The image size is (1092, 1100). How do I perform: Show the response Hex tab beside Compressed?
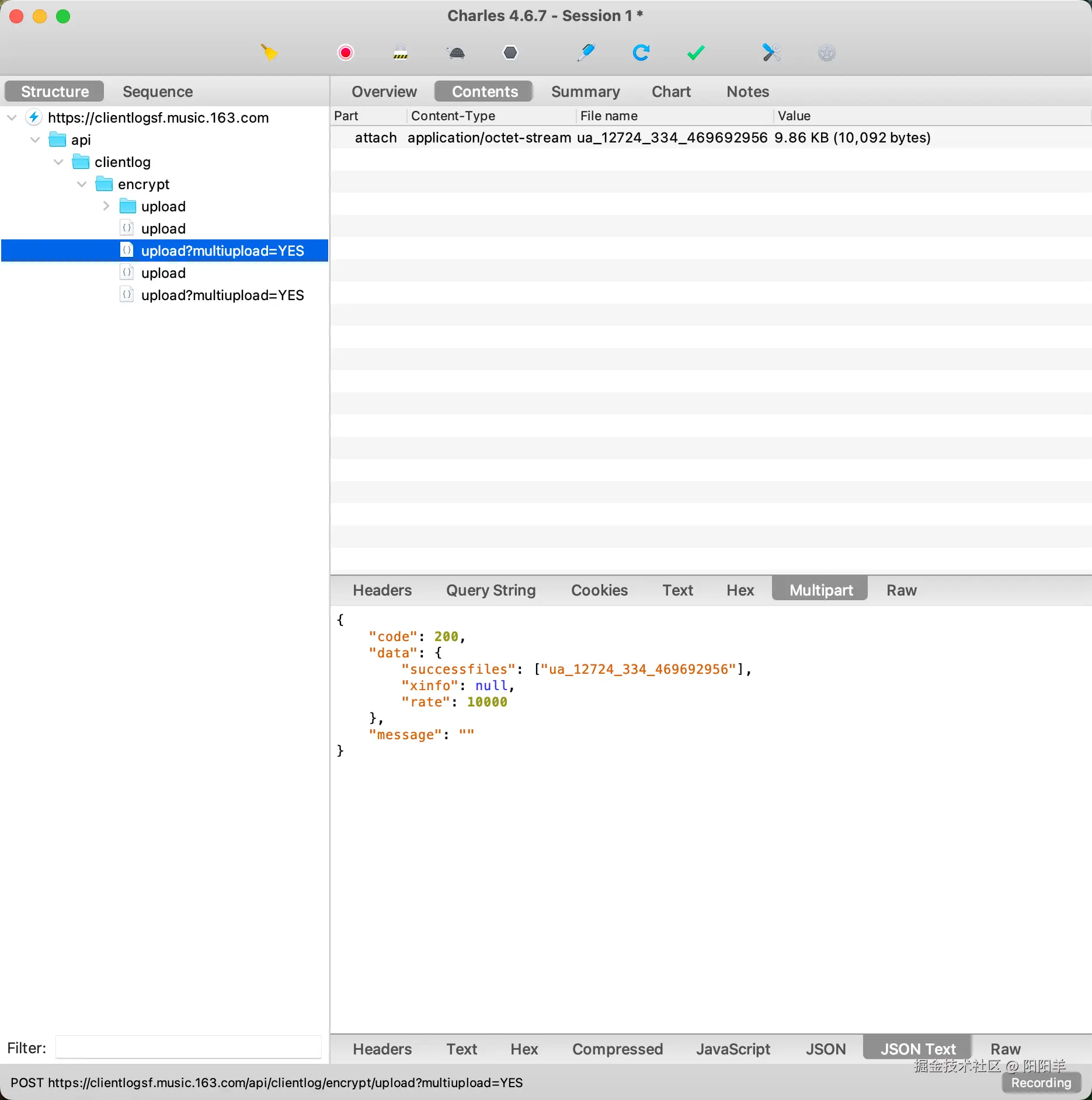click(524, 1049)
